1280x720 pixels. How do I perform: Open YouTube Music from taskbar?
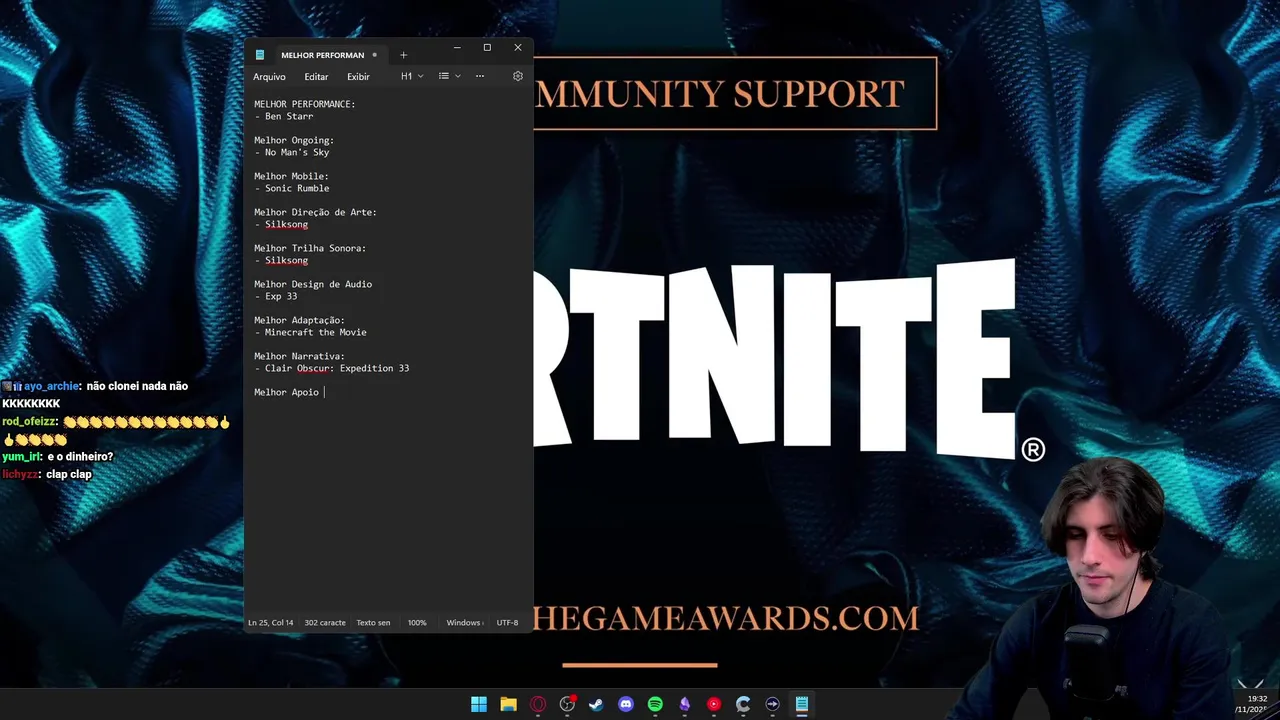(714, 704)
